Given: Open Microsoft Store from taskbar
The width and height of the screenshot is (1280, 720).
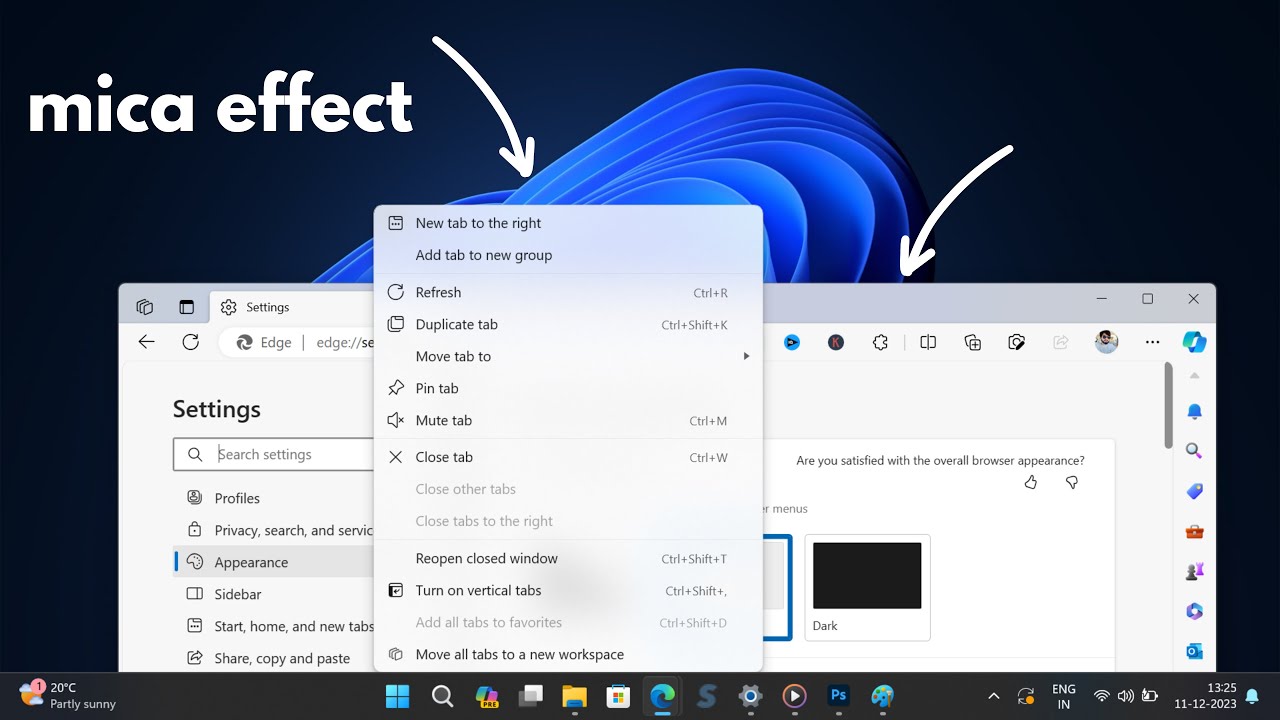Looking at the screenshot, I should tap(618, 696).
